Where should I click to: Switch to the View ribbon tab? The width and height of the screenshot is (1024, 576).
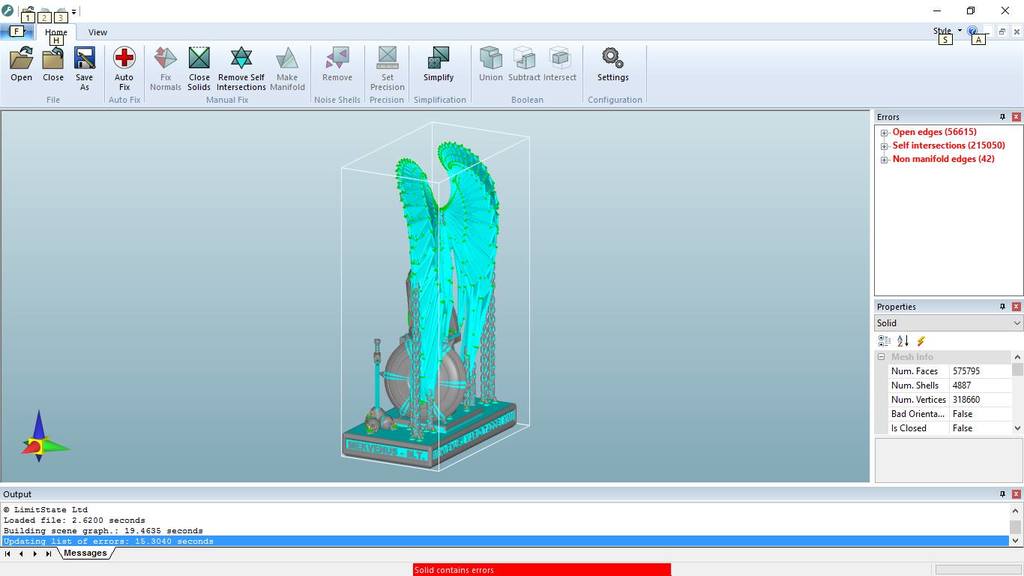[x=97, y=32]
